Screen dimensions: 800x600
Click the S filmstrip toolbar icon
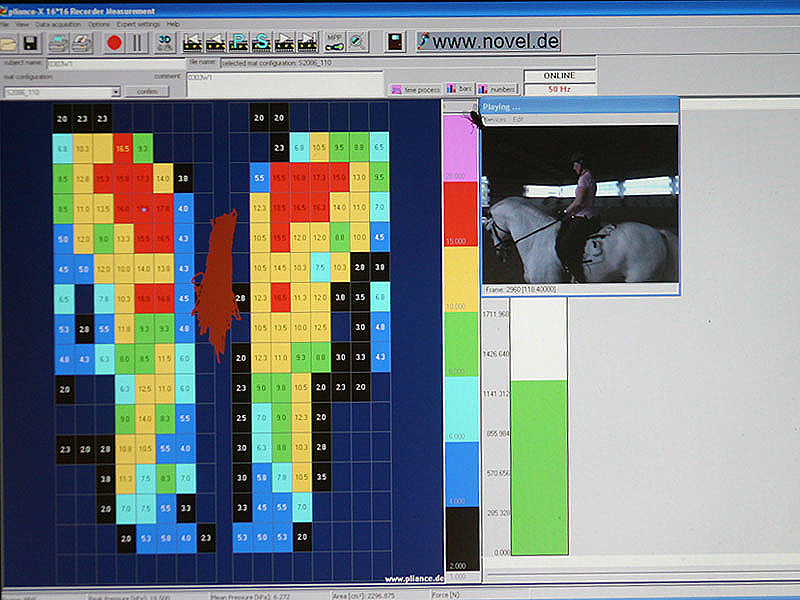click(x=263, y=42)
